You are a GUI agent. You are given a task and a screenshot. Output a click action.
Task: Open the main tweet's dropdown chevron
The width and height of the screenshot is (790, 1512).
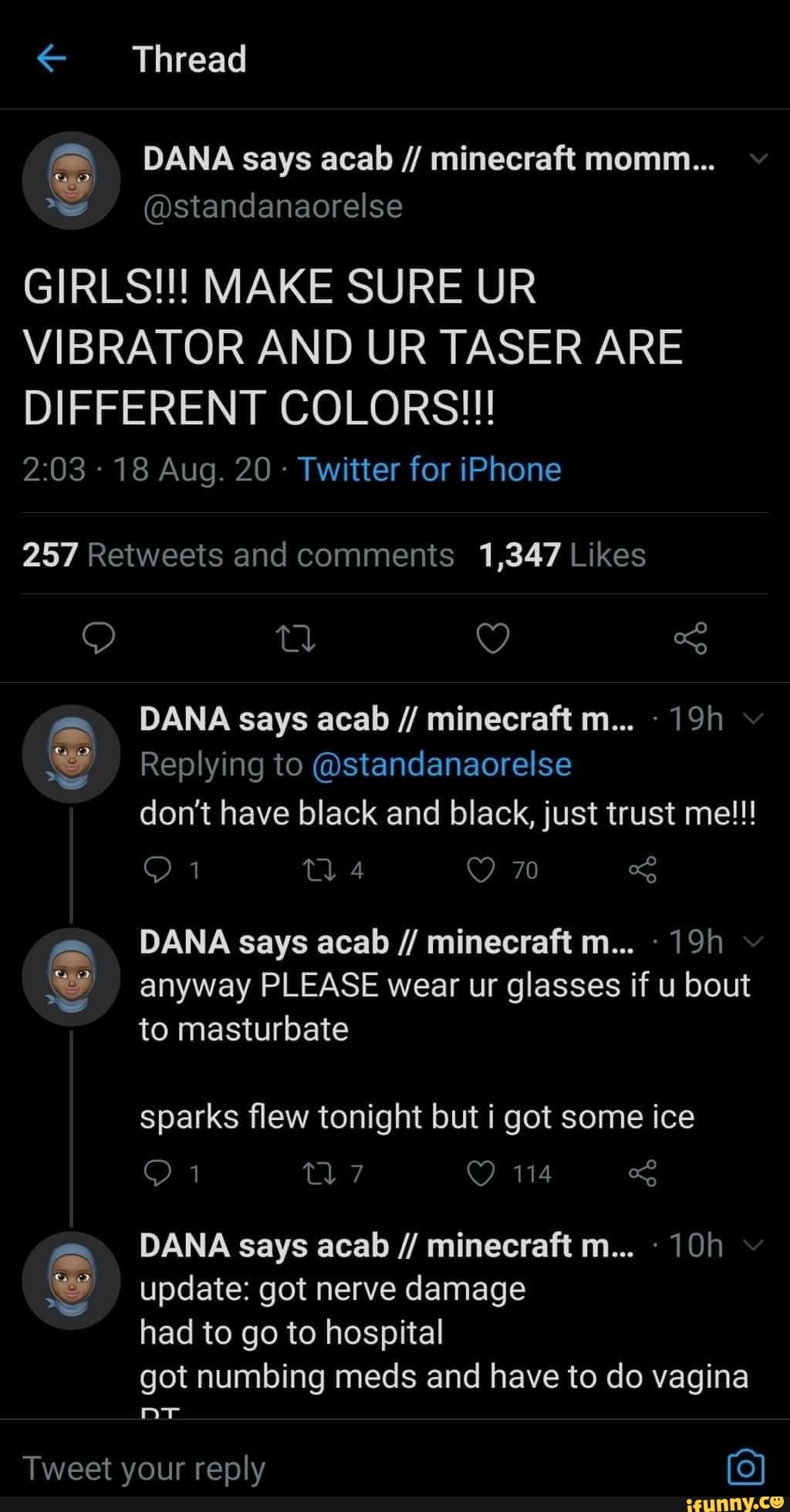(x=758, y=160)
